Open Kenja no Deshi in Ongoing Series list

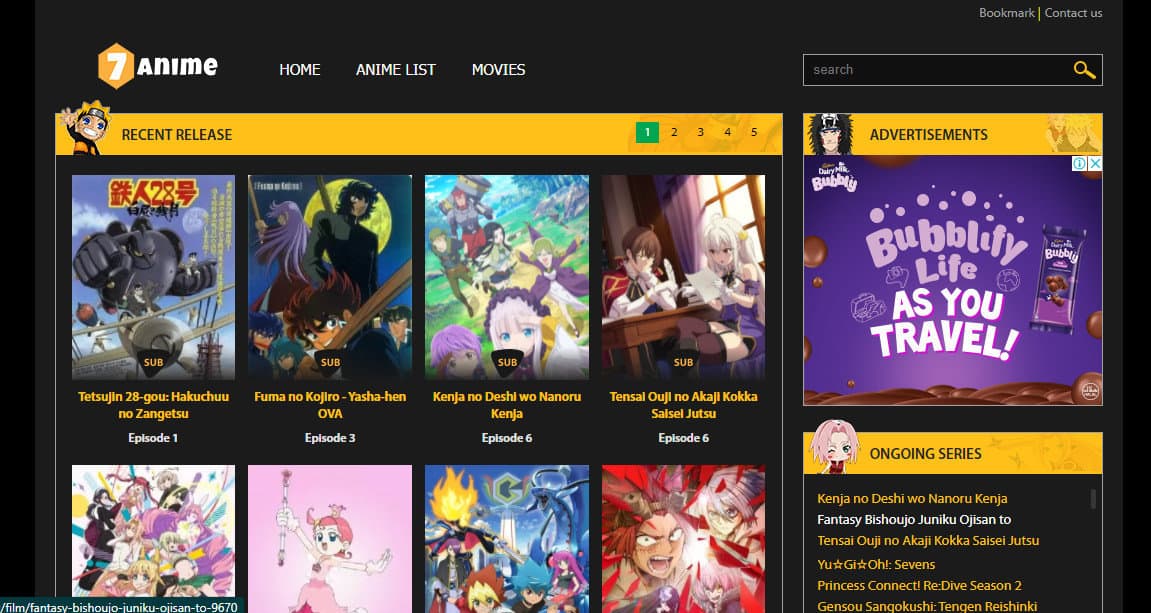pos(912,498)
